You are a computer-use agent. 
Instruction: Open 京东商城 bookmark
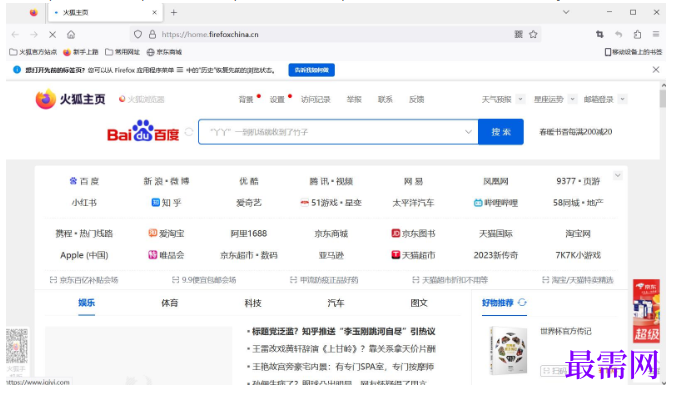164,52
